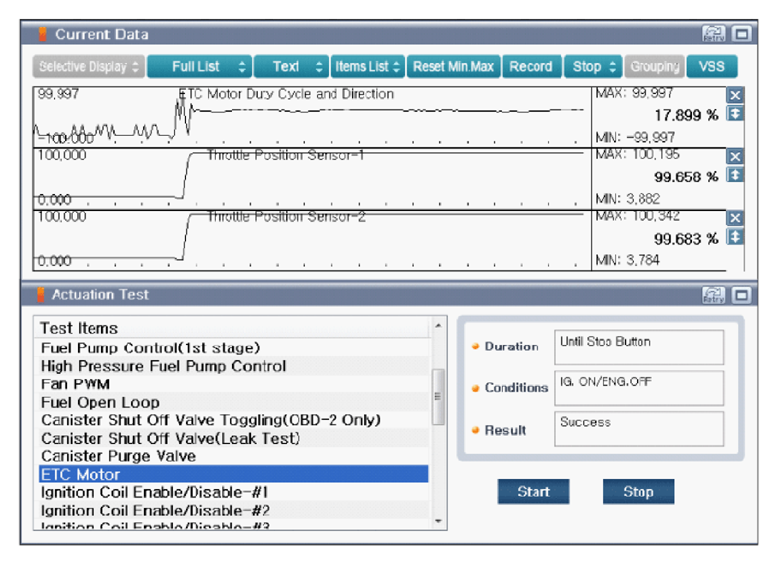Select Fan PWM in test items

pyautogui.click(x=76, y=384)
